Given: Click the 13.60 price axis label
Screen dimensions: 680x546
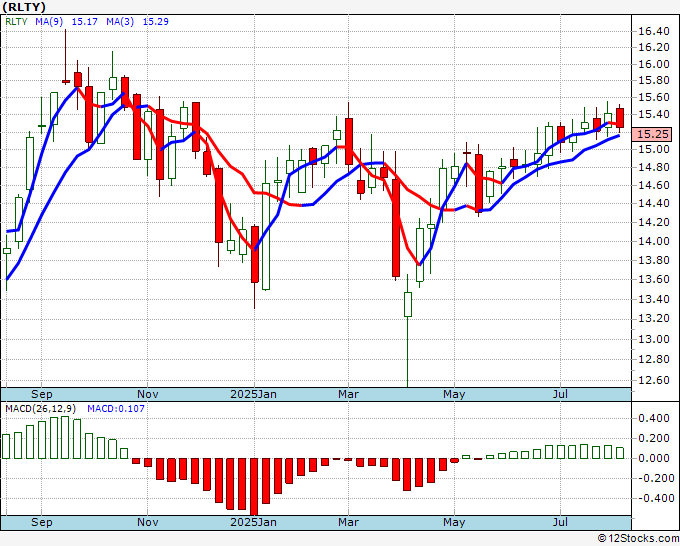Looking at the screenshot, I should click(x=654, y=279).
